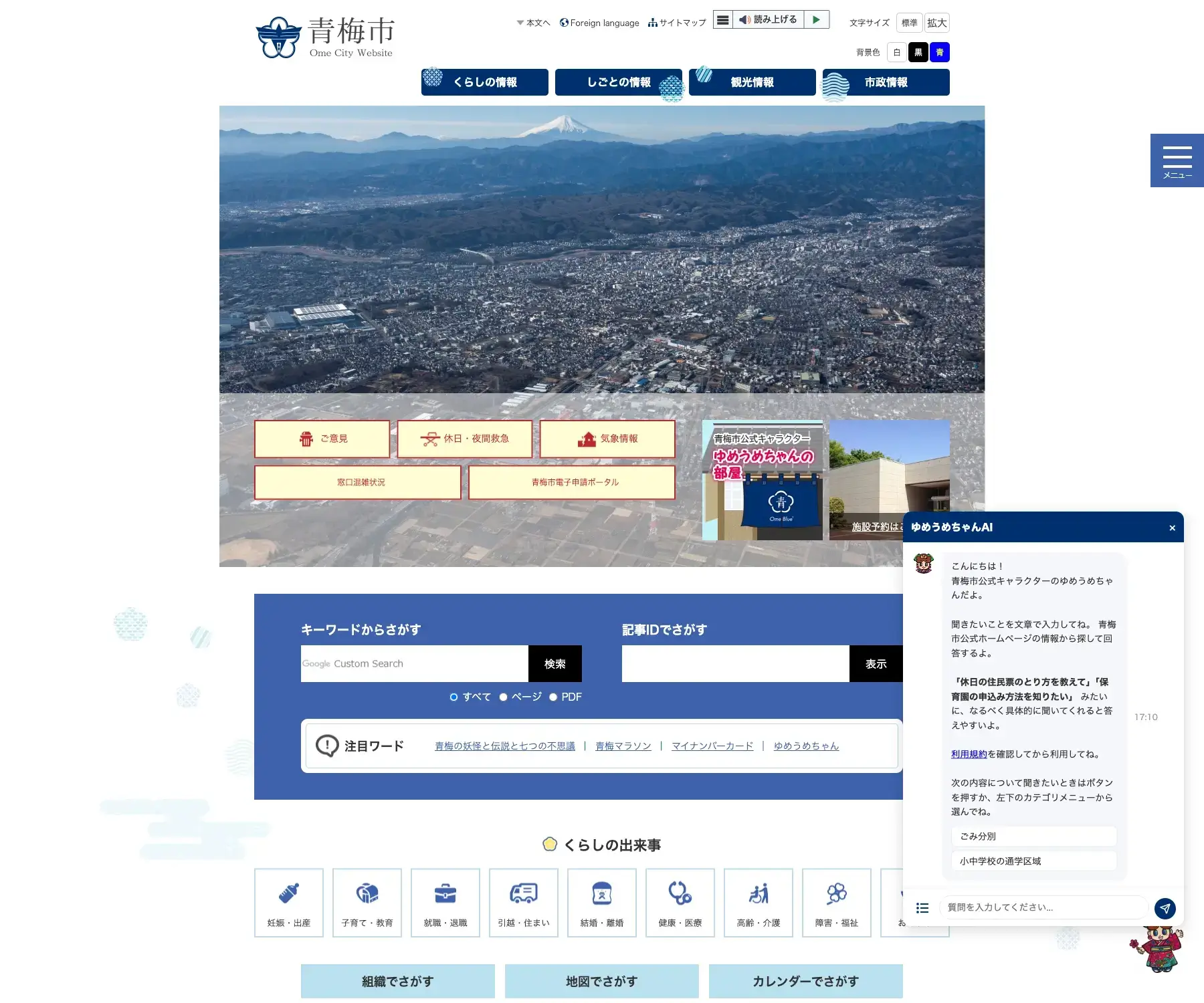Open the chatbot category list icon
Viewport: 1204px width, 1003px height.
922,908
